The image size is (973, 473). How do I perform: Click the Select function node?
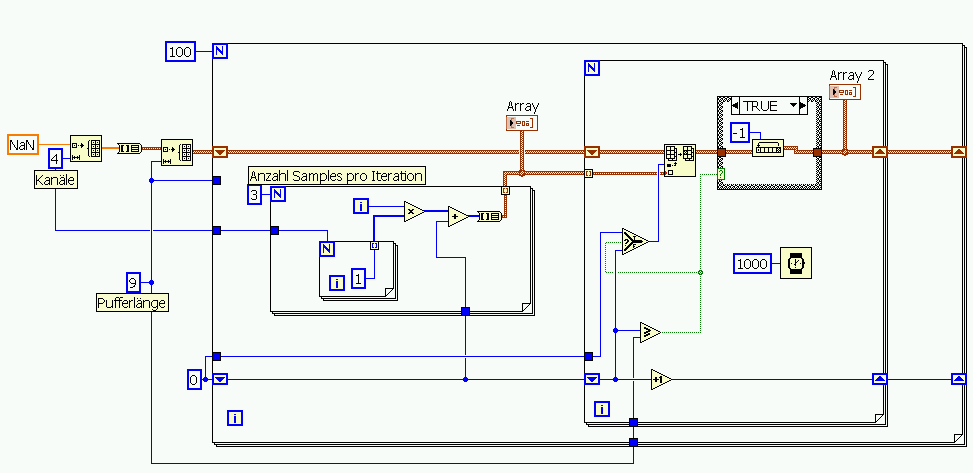click(x=635, y=240)
